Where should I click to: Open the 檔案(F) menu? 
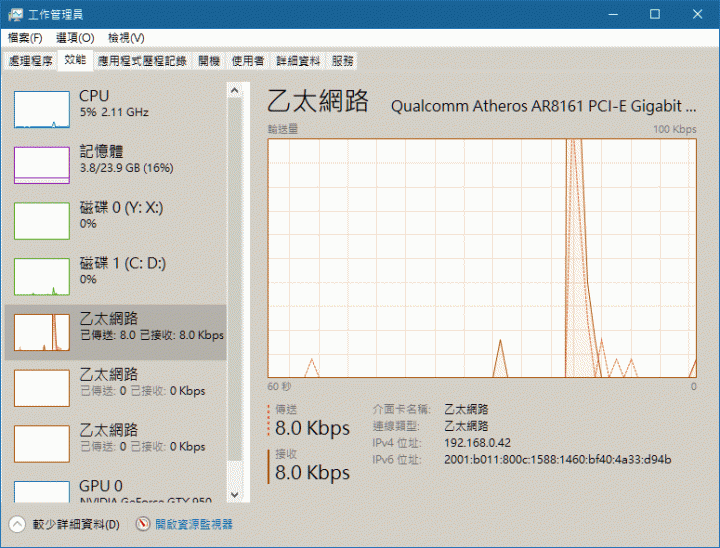[25, 37]
